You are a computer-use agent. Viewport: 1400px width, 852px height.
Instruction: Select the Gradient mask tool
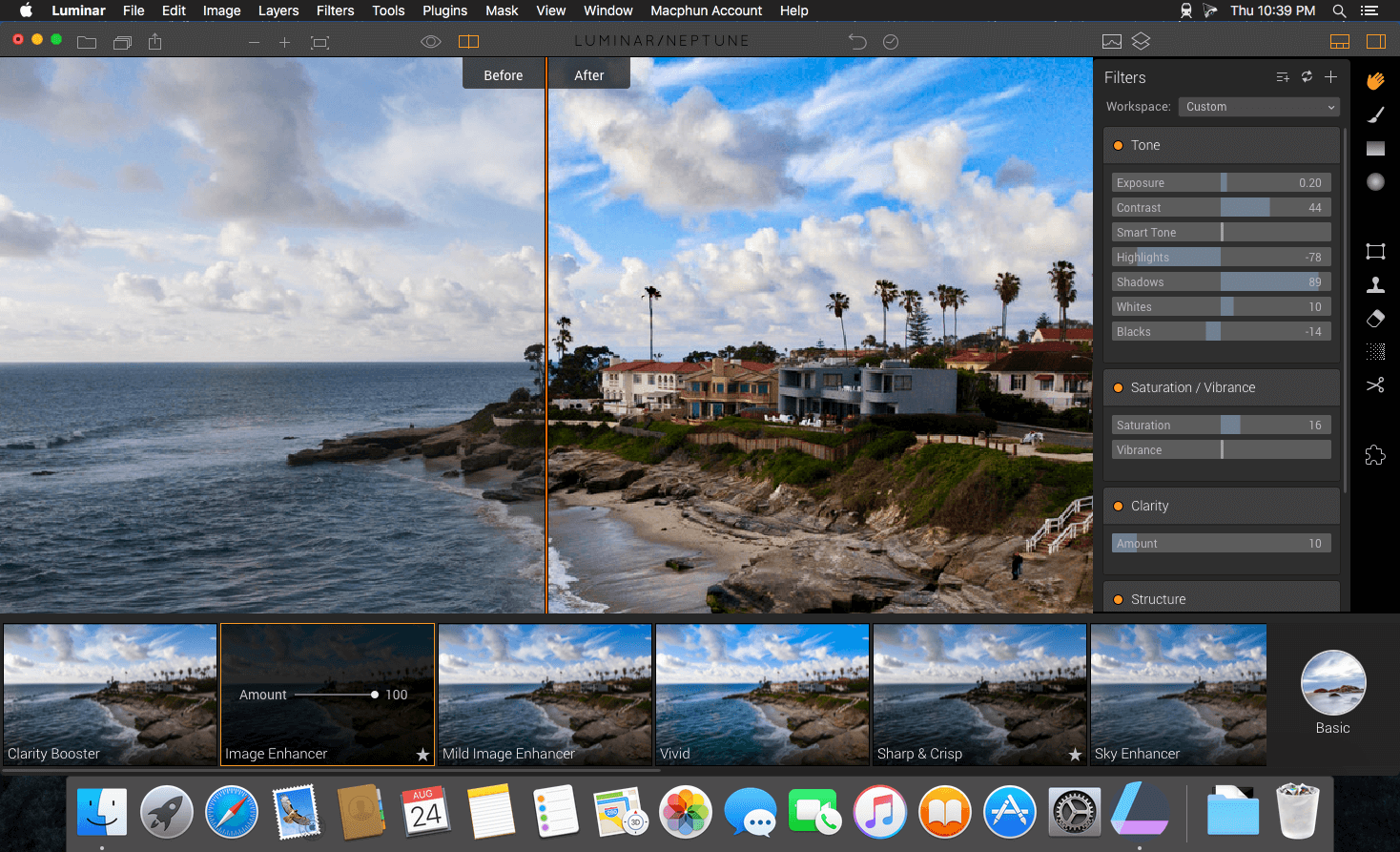pos(1375,148)
